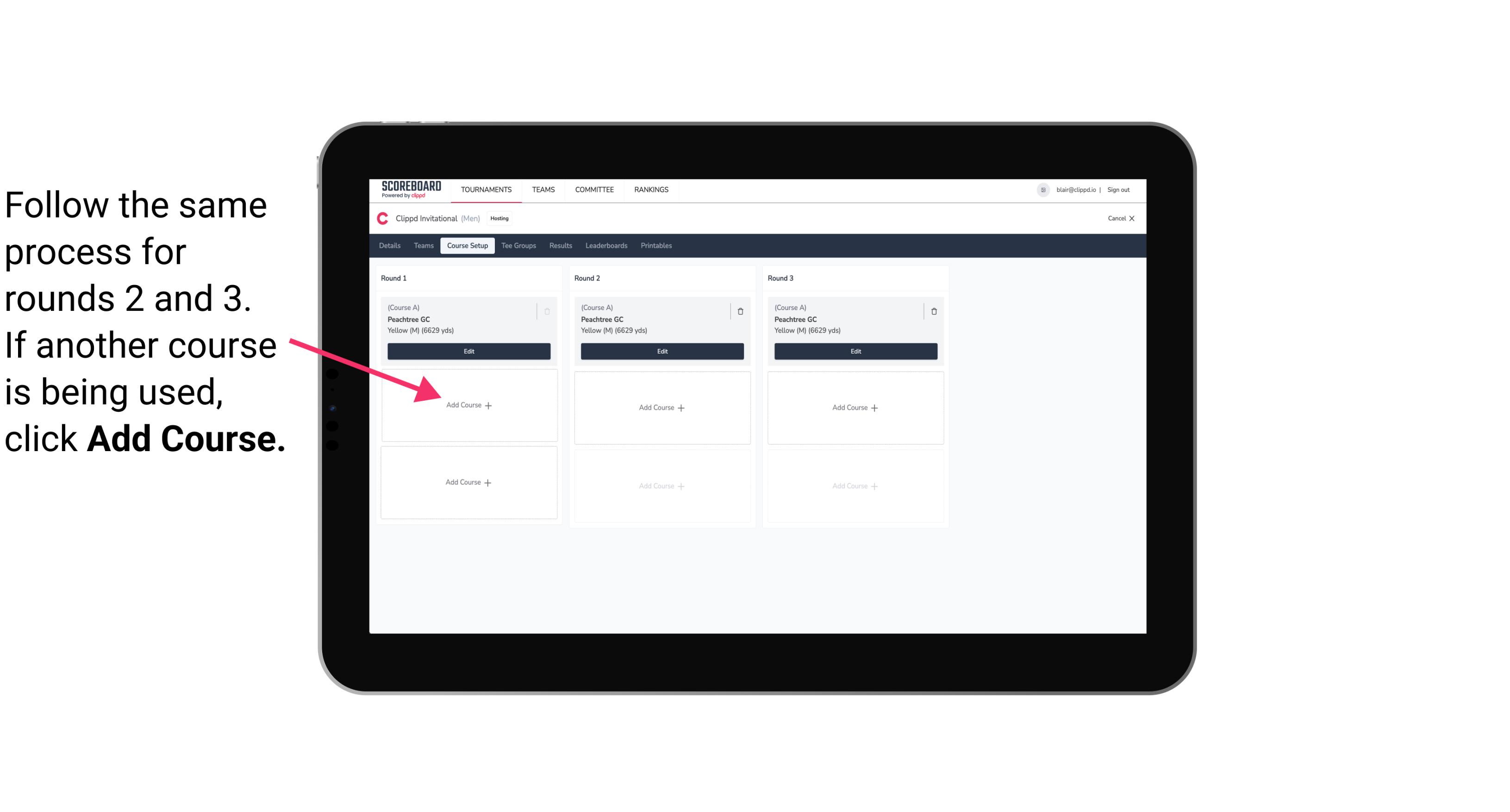Select the Tee Groups tab

516,245
